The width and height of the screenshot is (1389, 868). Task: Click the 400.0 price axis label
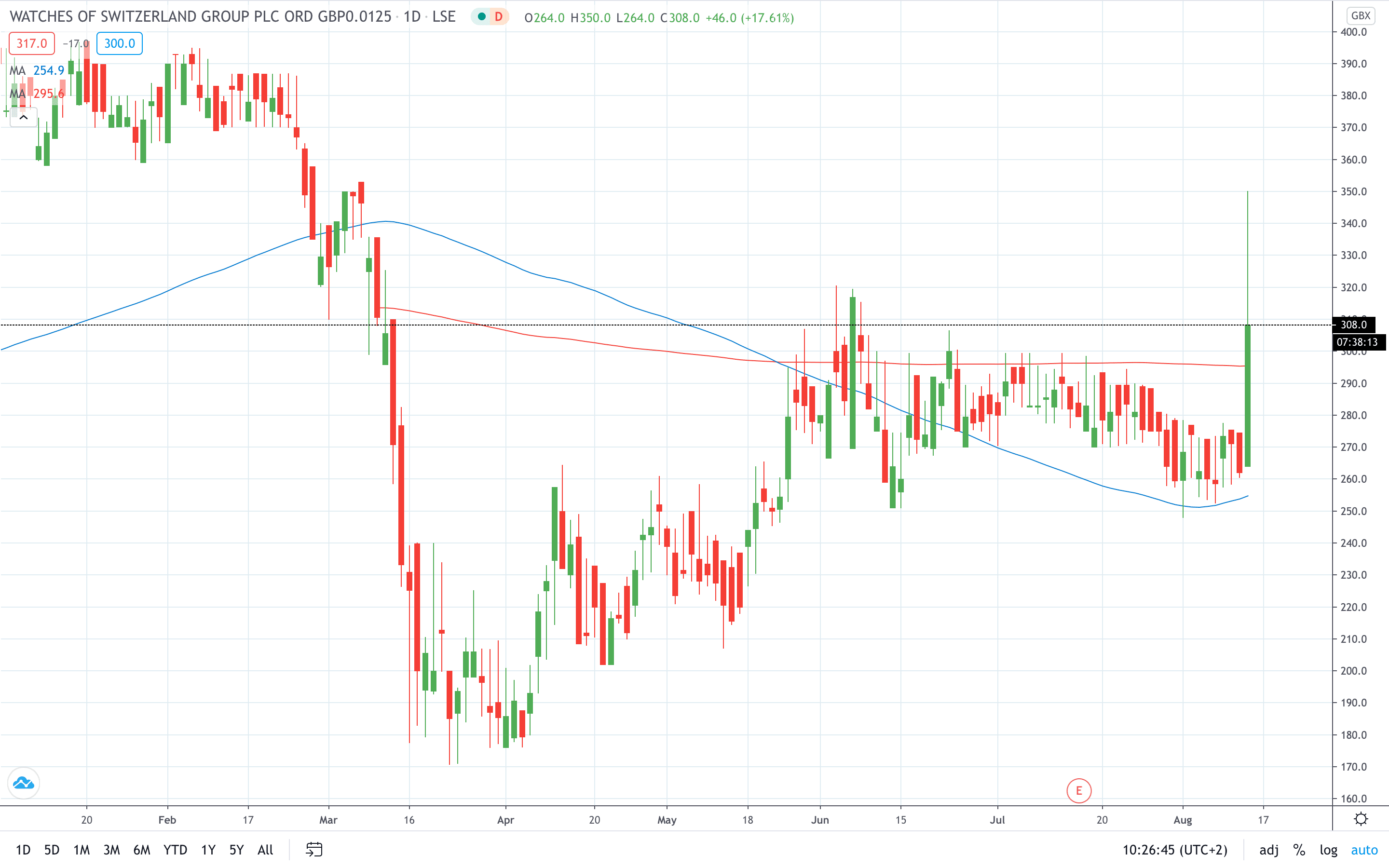(1353, 32)
